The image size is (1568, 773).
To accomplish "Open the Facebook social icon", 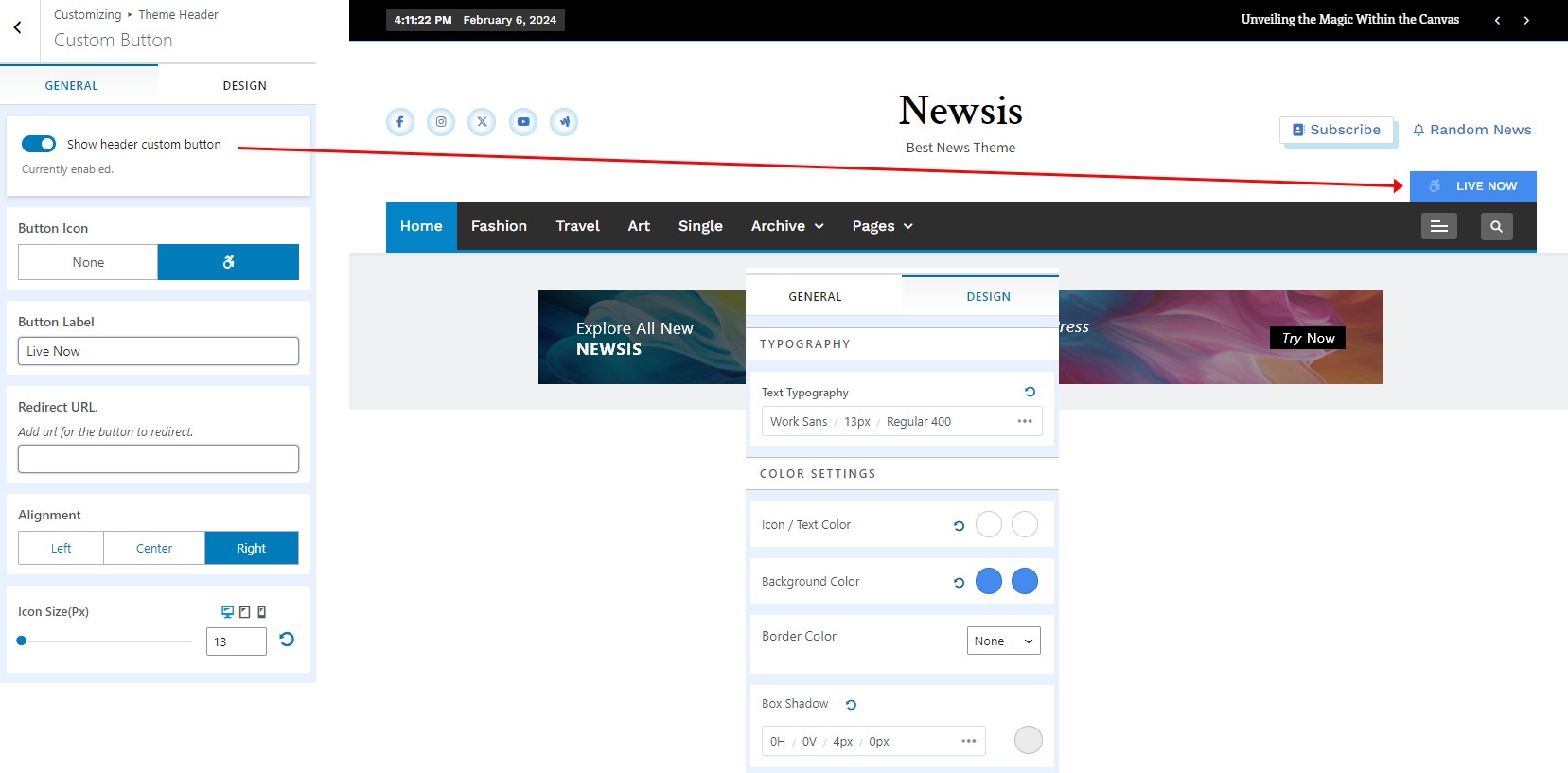I will 399,122.
